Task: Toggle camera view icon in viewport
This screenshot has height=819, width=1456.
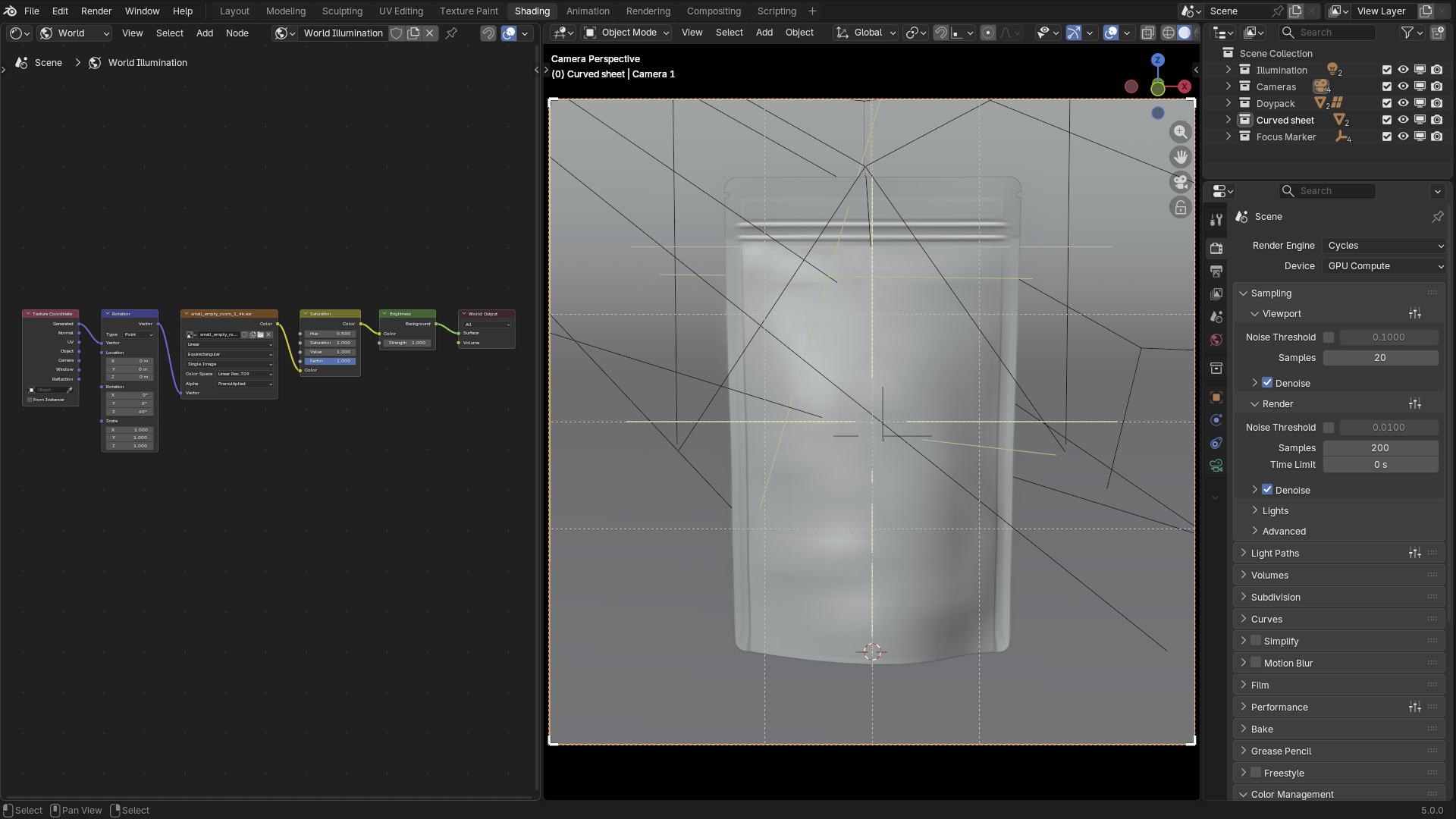Action: (1180, 182)
